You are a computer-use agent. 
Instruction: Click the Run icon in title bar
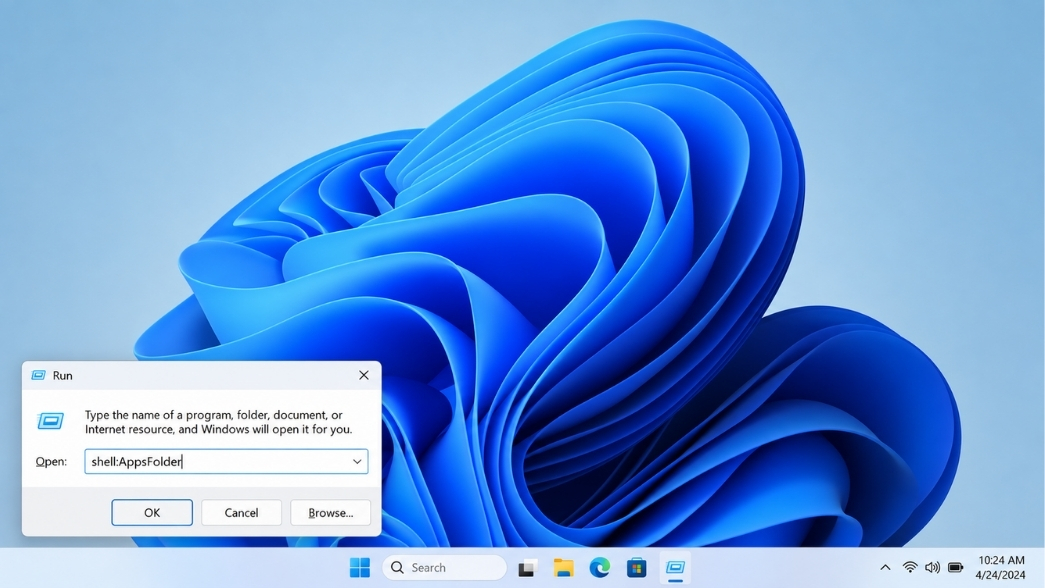click(39, 375)
